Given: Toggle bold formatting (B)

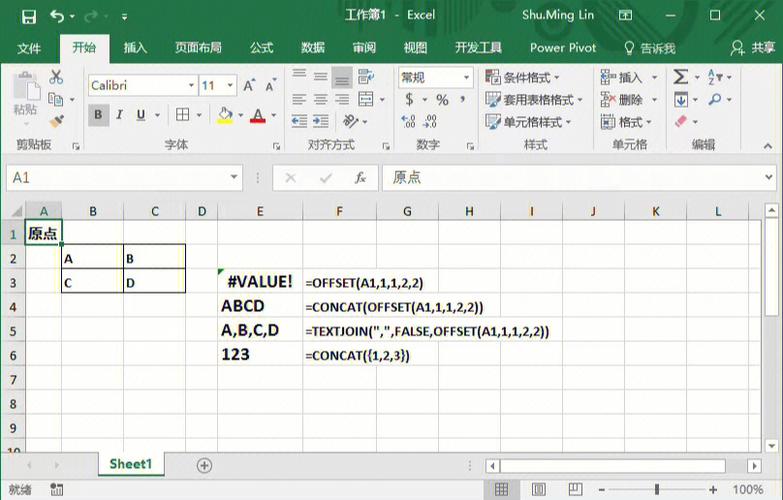Looking at the screenshot, I should (x=98, y=115).
